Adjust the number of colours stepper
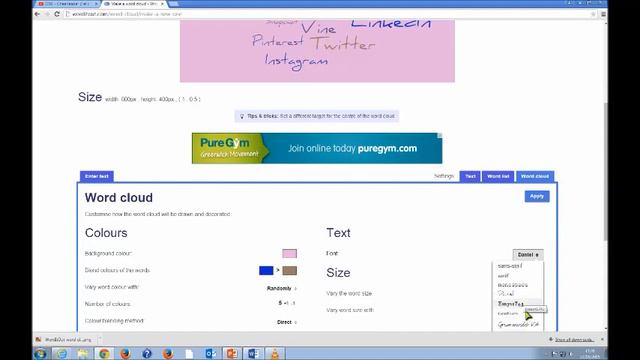 click(x=287, y=303)
